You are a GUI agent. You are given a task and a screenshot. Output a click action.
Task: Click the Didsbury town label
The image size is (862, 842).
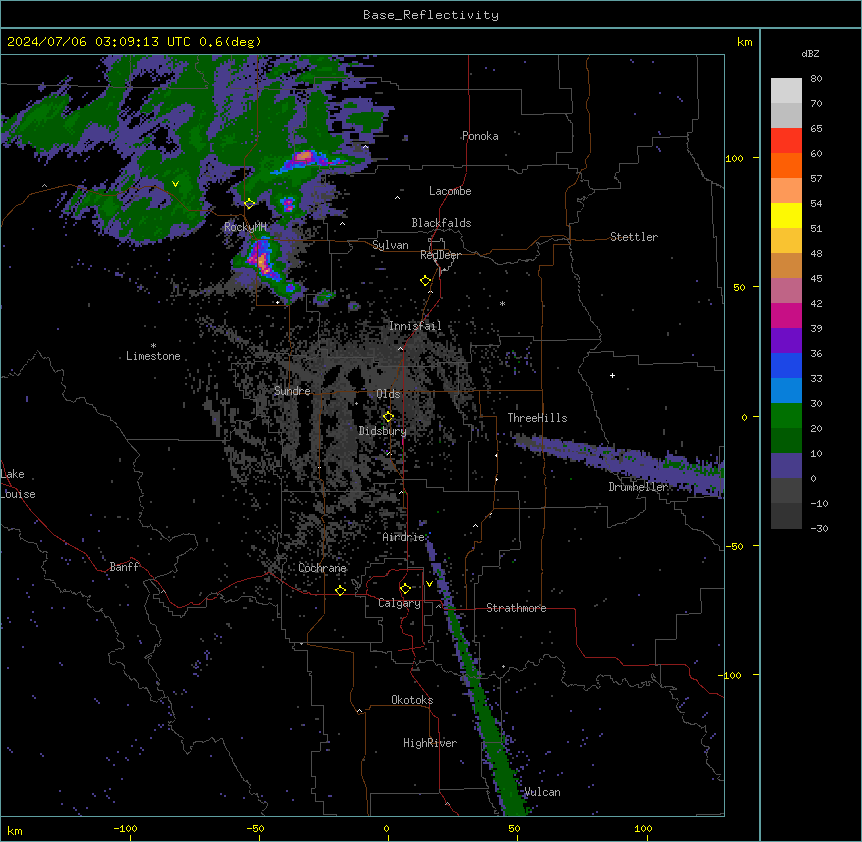click(x=382, y=431)
